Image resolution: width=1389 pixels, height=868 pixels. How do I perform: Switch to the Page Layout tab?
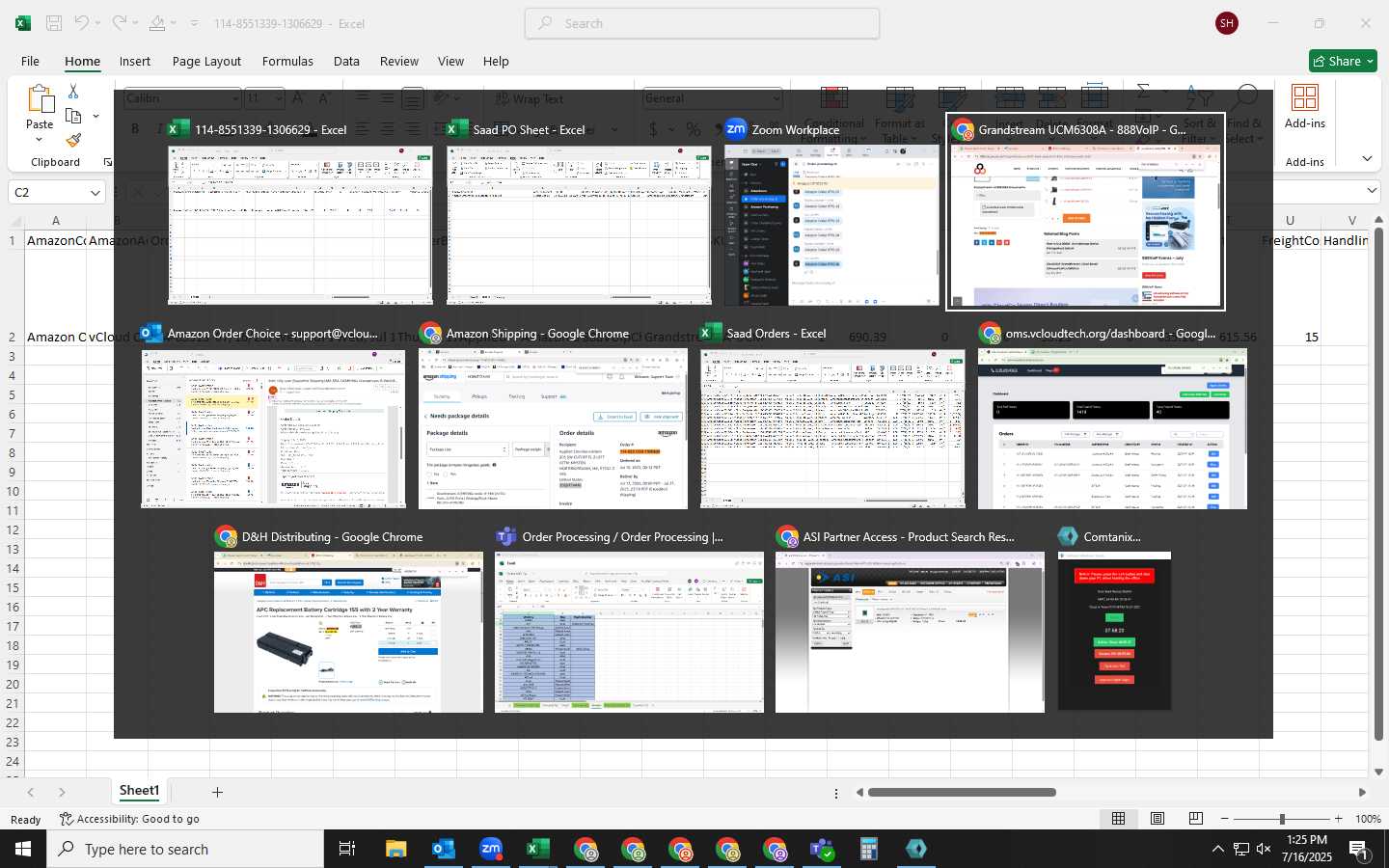206,61
